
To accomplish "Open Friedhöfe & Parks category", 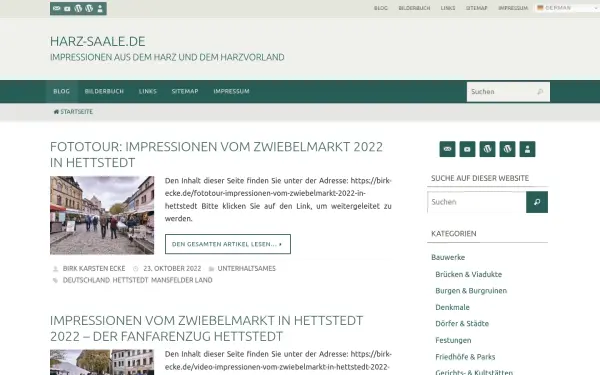I will (x=465, y=357).
